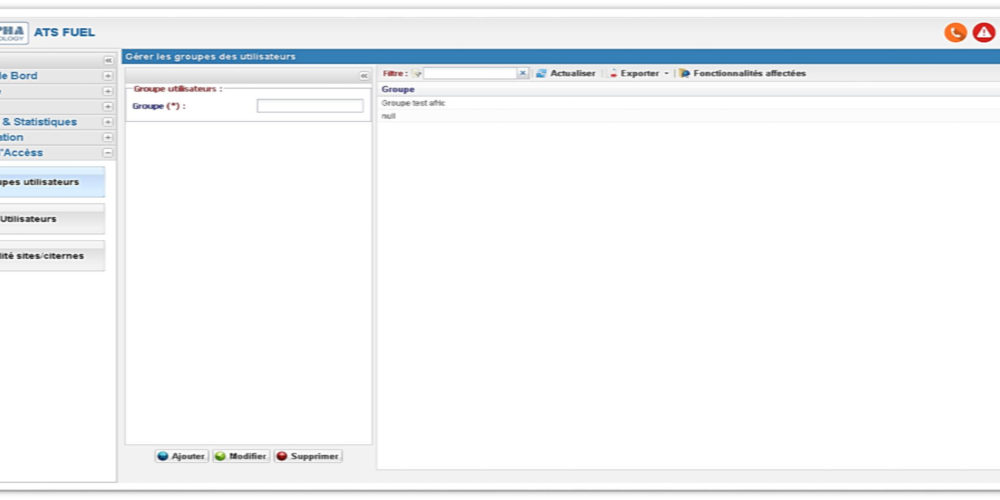Expand the Bord sidebar section
Image resolution: width=1000 pixels, height=500 pixels.
(x=108, y=76)
